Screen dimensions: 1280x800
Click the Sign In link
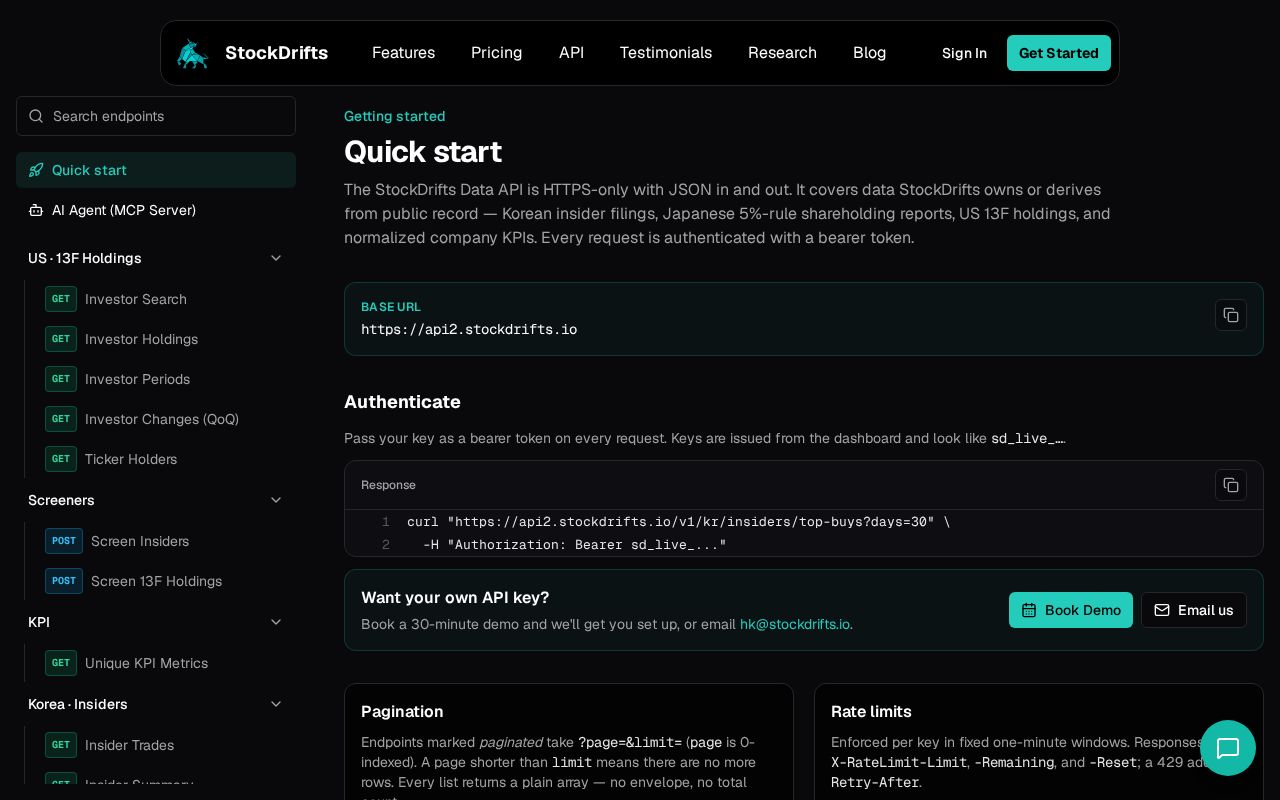tap(964, 53)
